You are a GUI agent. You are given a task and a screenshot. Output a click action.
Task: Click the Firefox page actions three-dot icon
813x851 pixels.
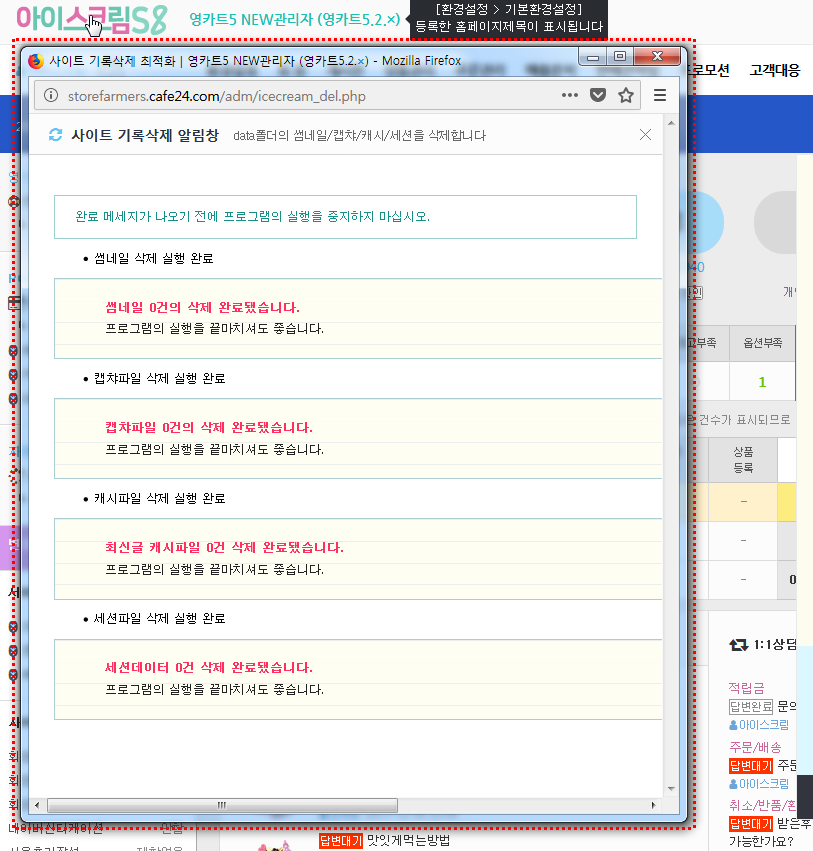pos(570,95)
